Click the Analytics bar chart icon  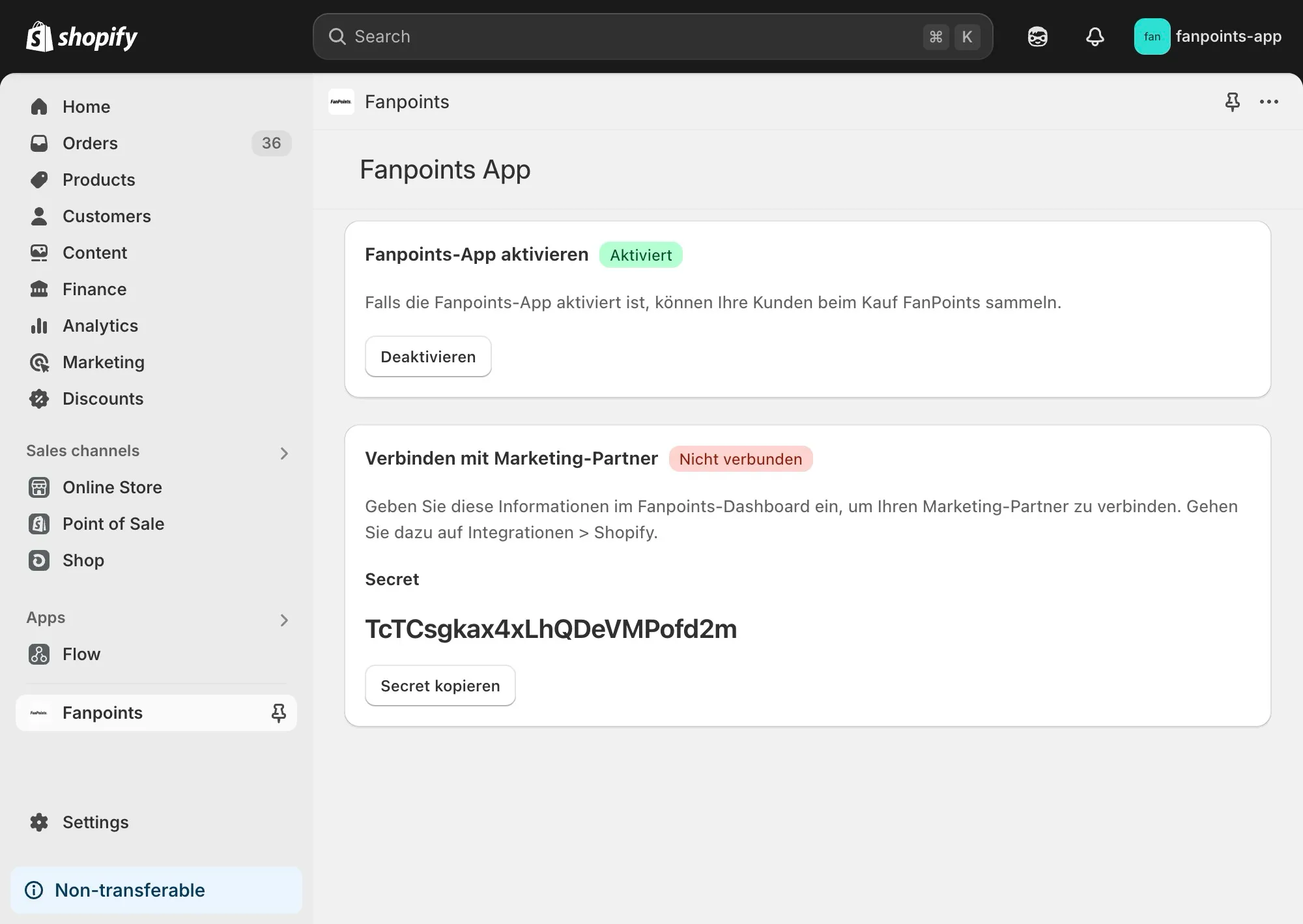(x=39, y=325)
